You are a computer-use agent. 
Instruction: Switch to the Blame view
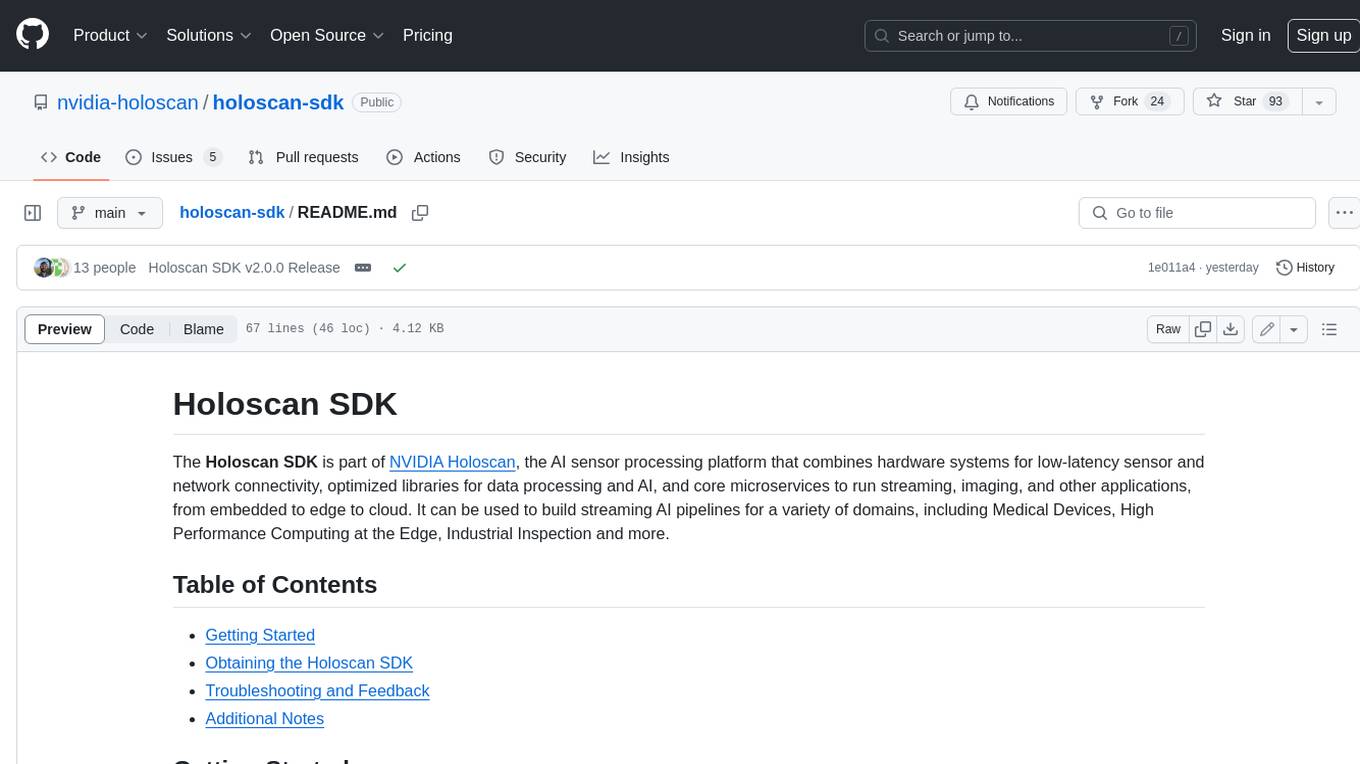(x=203, y=329)
